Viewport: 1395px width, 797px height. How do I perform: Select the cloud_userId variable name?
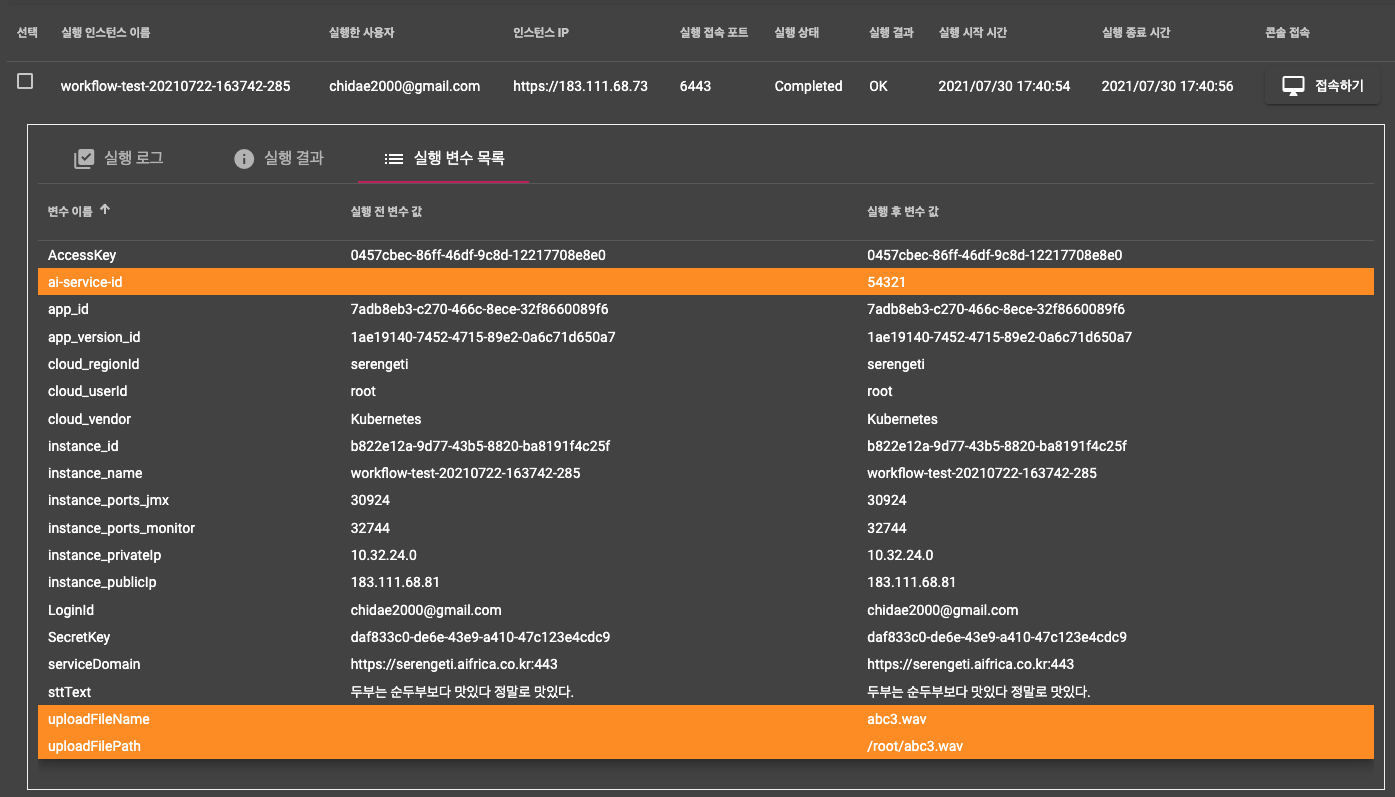(x=88, y=392)
